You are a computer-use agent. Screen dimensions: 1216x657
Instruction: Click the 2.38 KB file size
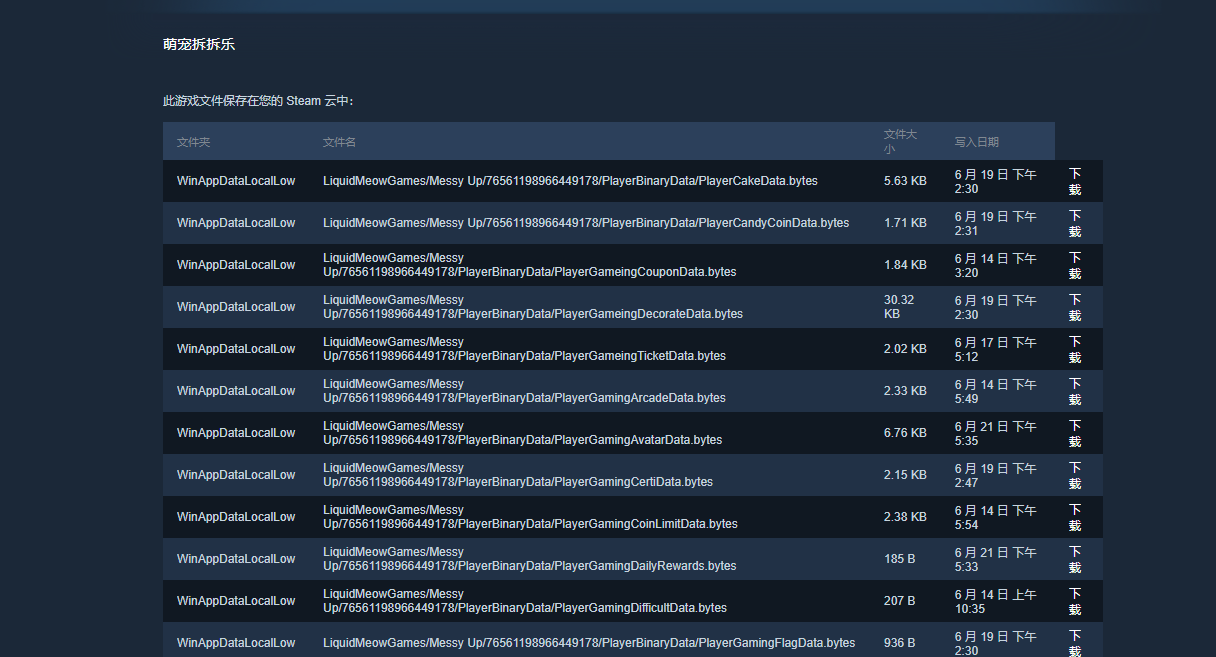(905, 517)
